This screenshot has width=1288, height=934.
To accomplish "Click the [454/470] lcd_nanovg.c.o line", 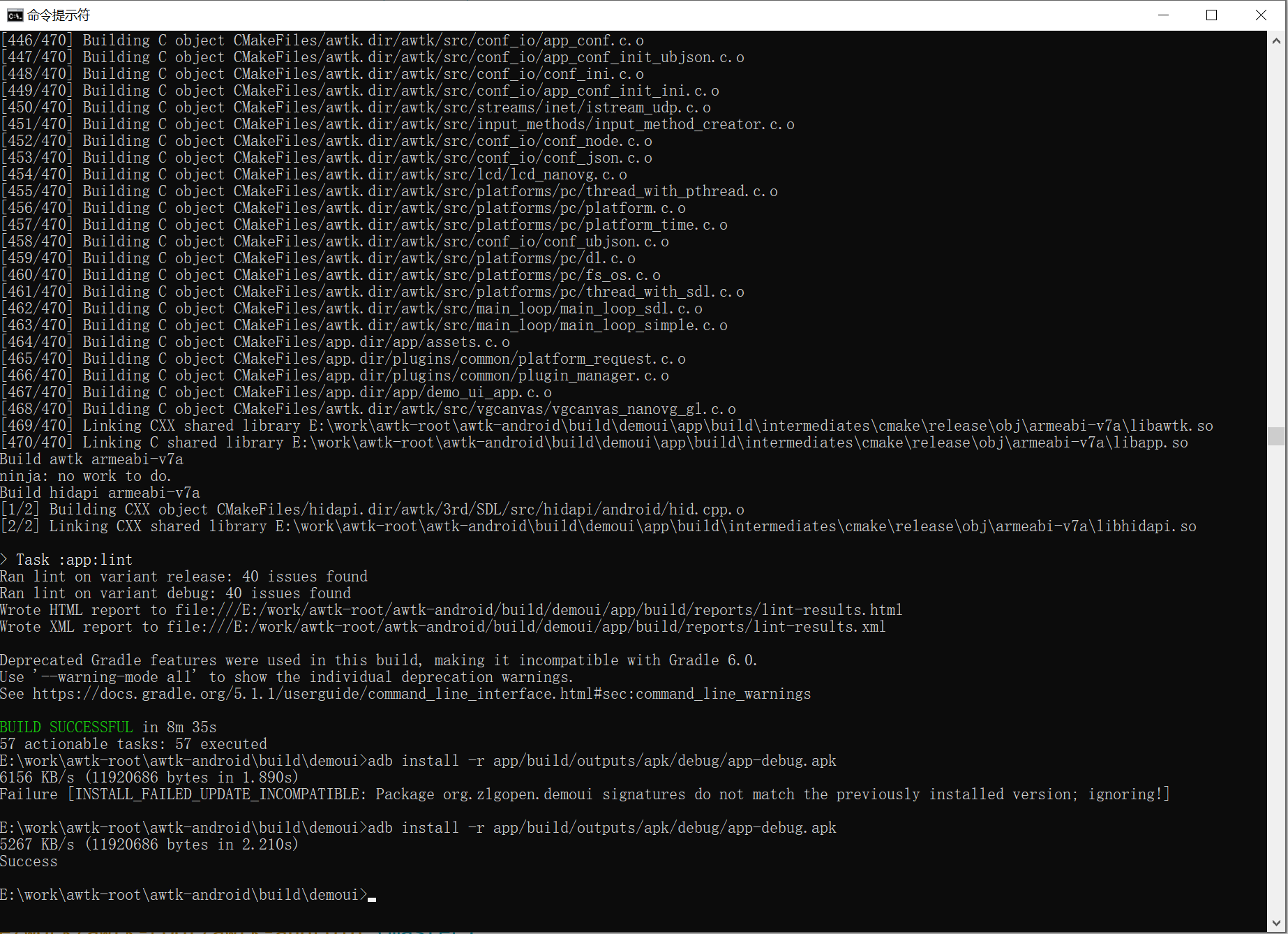I will pos(313,175).
